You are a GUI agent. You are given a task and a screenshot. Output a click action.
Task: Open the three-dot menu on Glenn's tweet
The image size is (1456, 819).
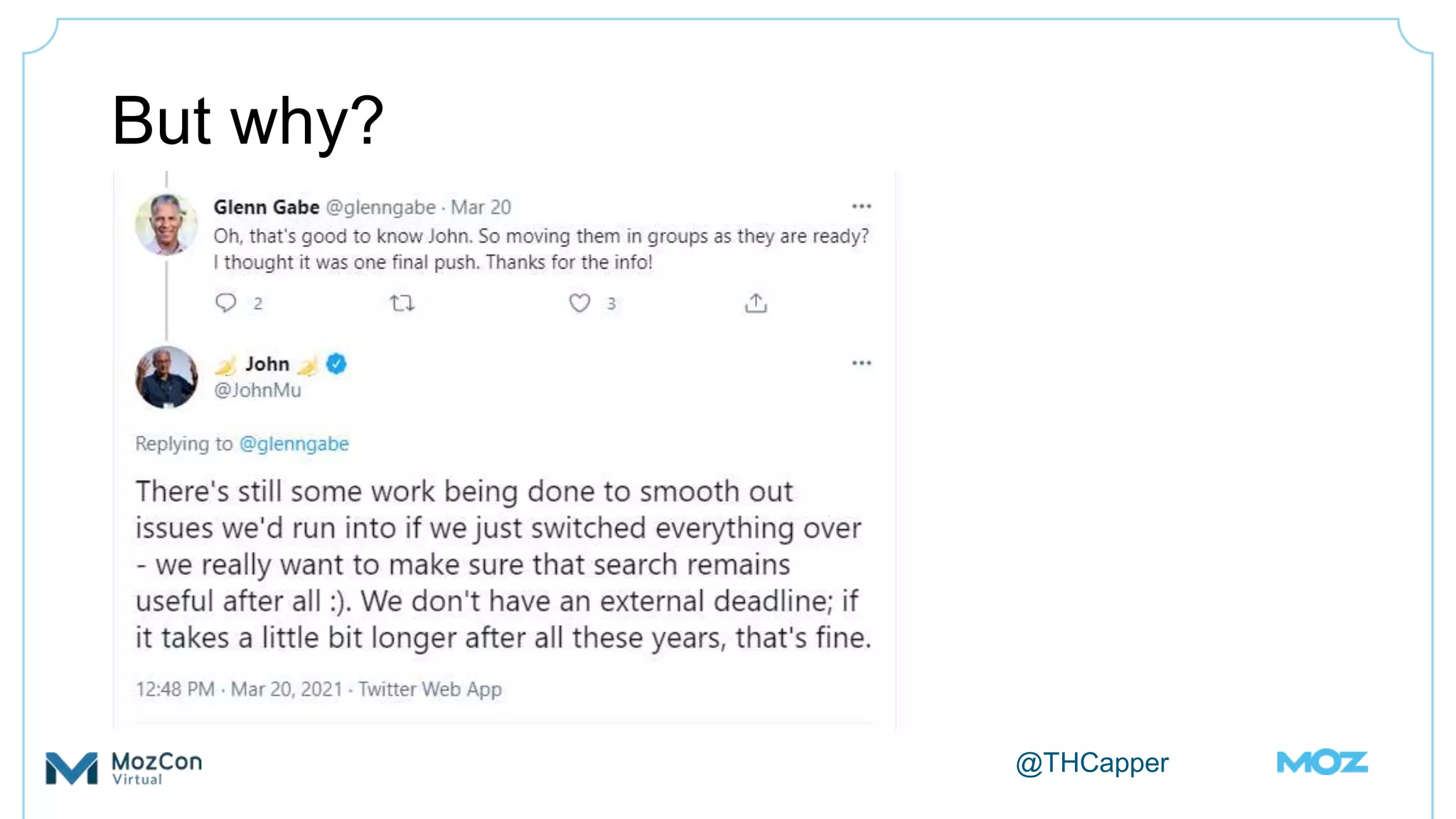pyautogui.click(x=861, y=206)
